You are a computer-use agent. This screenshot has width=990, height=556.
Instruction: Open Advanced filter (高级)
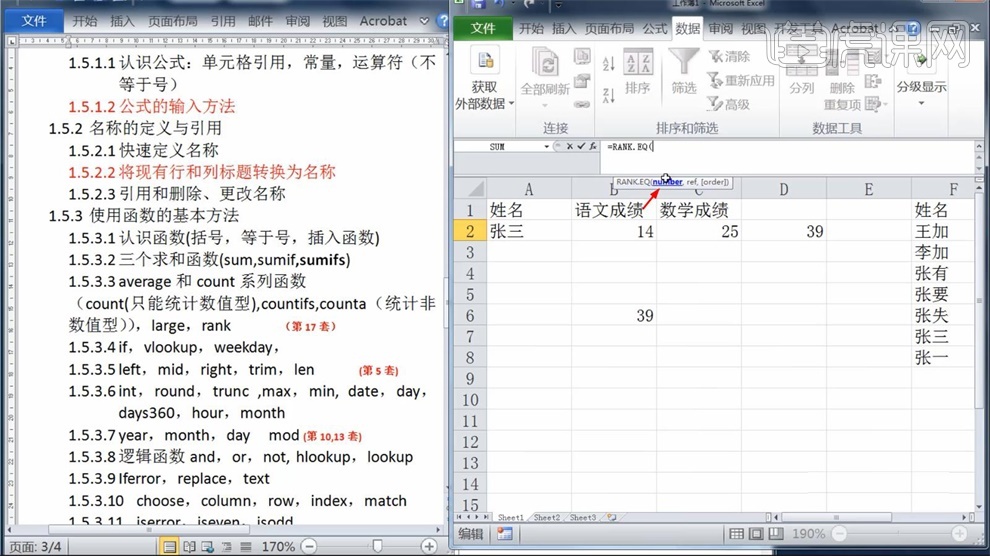coord(729,104)
